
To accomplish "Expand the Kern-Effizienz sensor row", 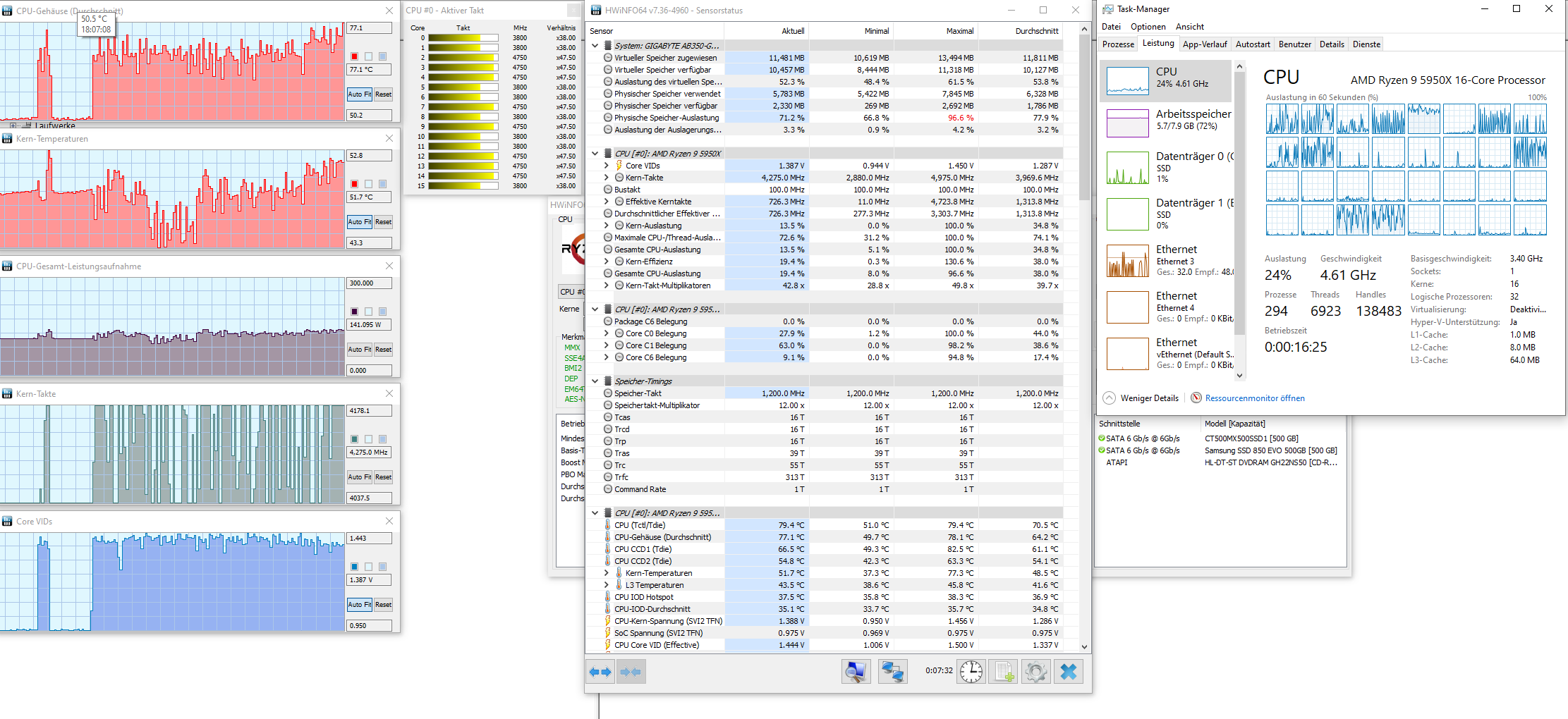I will coord(606,262).
